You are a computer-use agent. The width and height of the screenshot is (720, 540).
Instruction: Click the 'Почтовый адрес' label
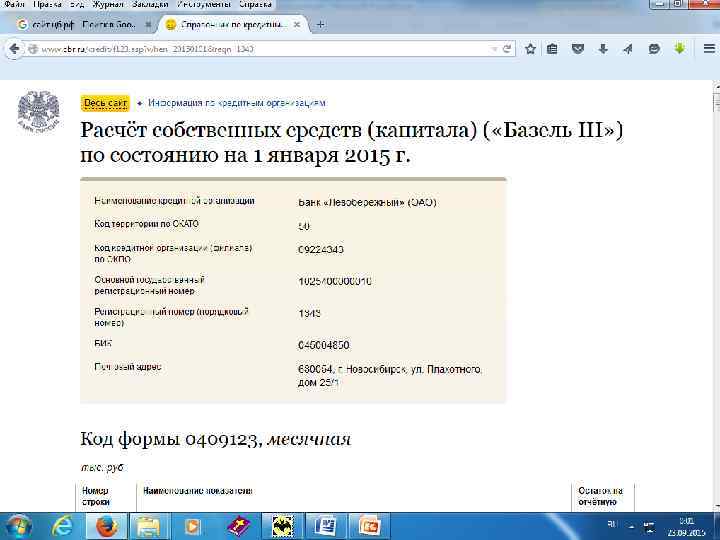click(x=128, y=367)
